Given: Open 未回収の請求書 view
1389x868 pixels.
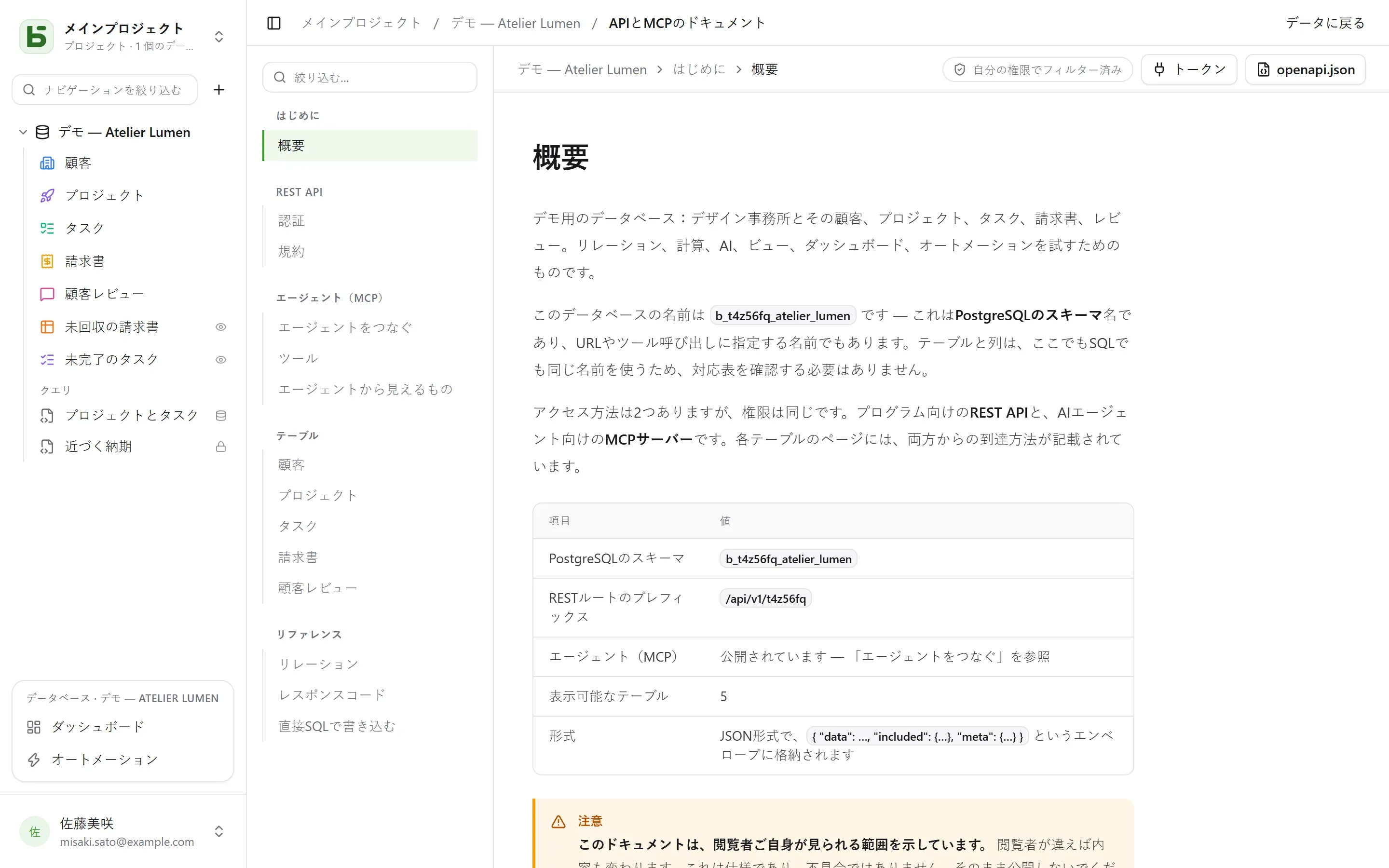Looking at the screenshot, I should [111, 326].
